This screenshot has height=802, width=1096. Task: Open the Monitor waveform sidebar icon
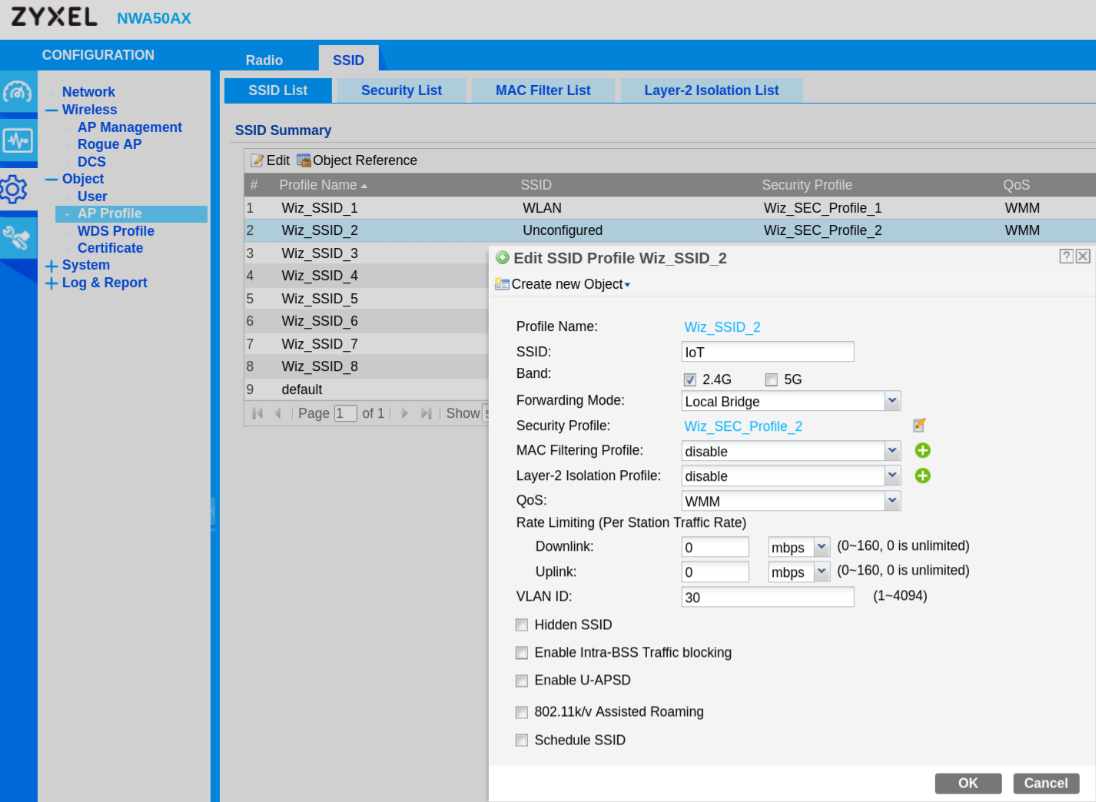click(17, 141)
